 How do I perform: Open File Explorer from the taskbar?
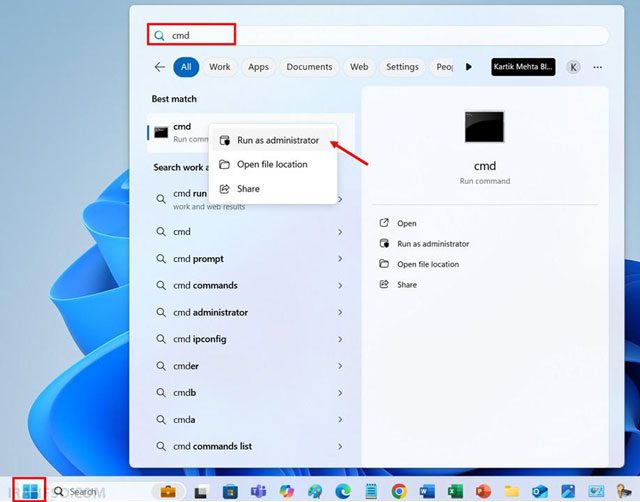[511, 492]
